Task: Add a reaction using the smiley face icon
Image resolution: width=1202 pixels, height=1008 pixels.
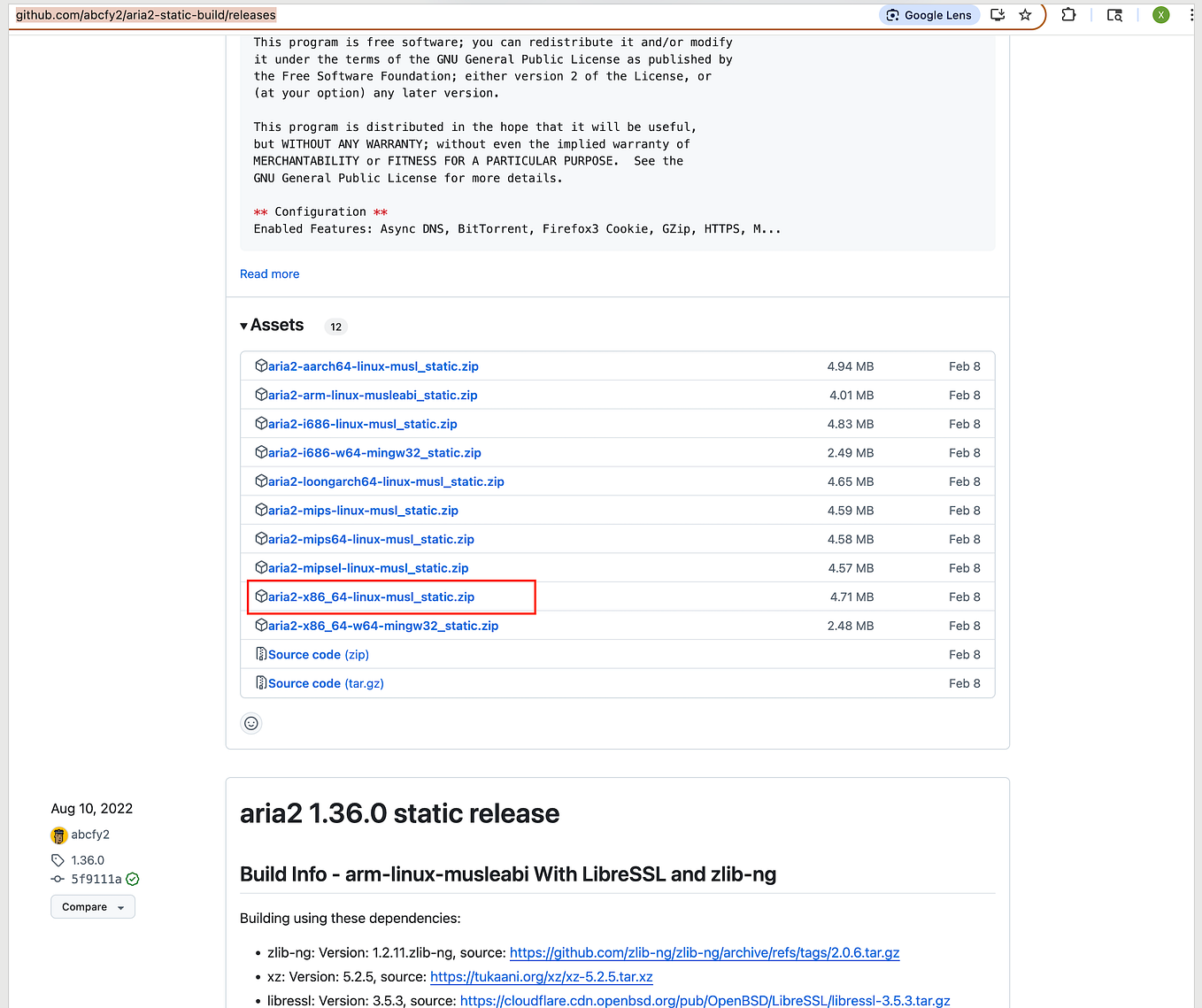Action: pyautogui.click(x=250, y=723)
